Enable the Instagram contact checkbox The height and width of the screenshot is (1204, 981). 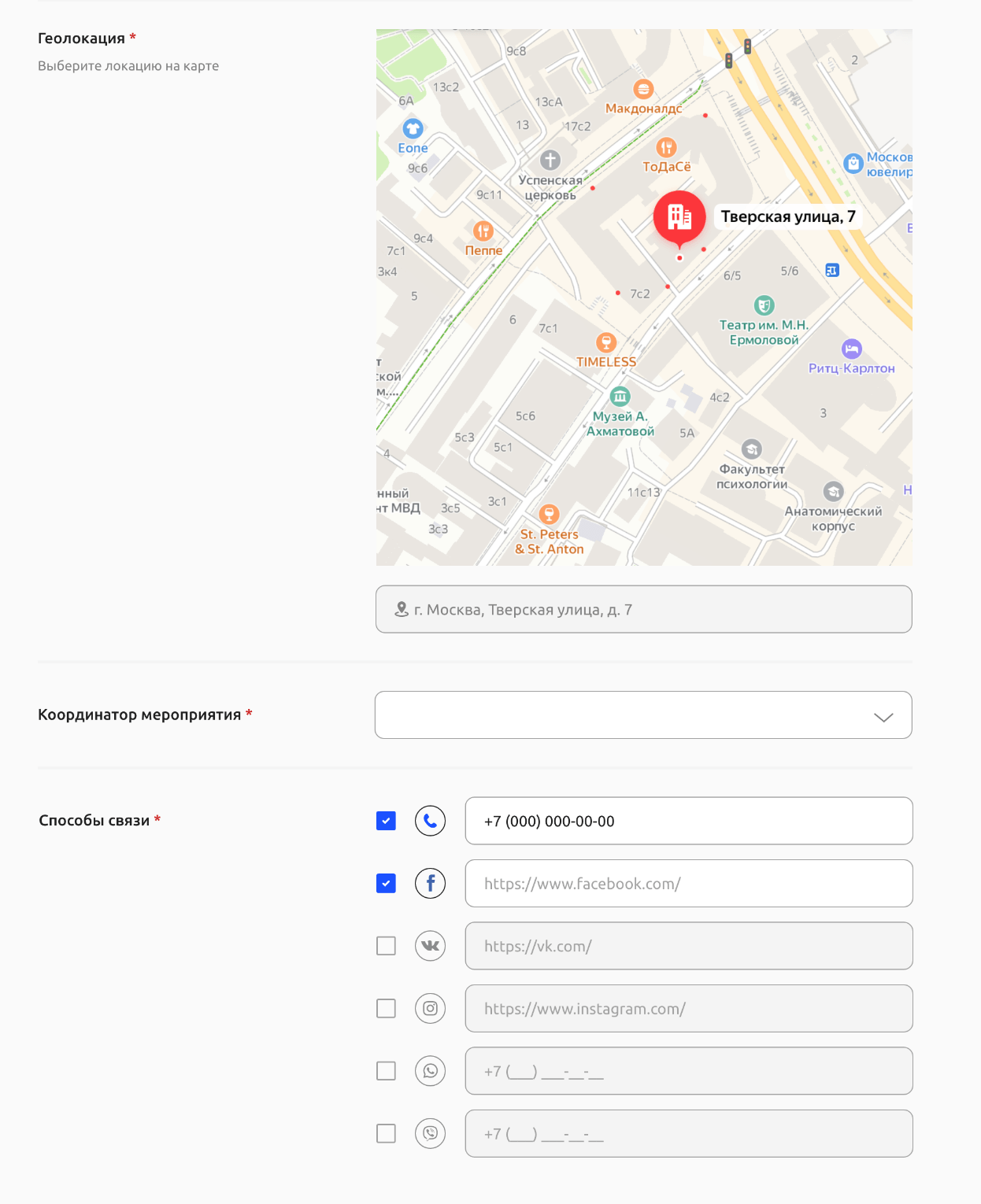click(x=386, y=1009)
